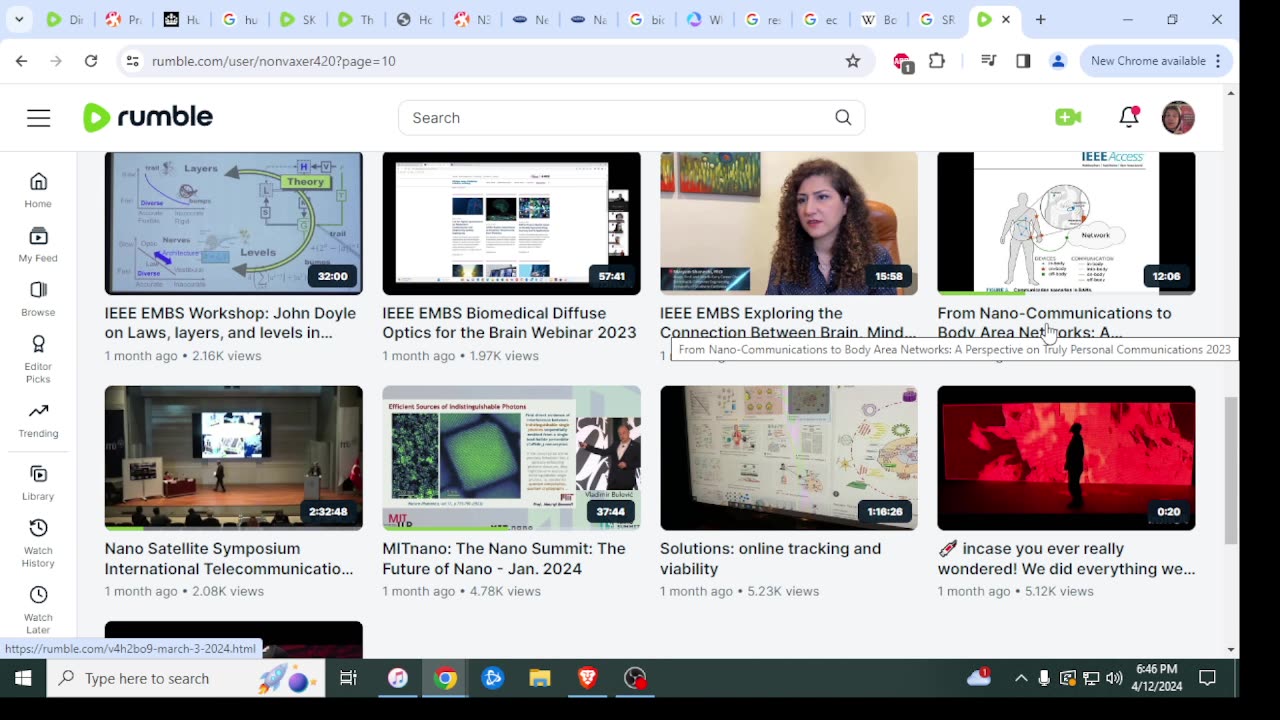
Task: Close the active Rumble tab
Action: pos(1006,19)
